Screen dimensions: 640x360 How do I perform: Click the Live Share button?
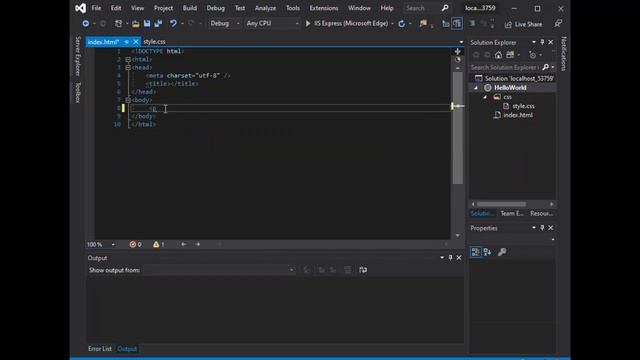coord(524,24)
